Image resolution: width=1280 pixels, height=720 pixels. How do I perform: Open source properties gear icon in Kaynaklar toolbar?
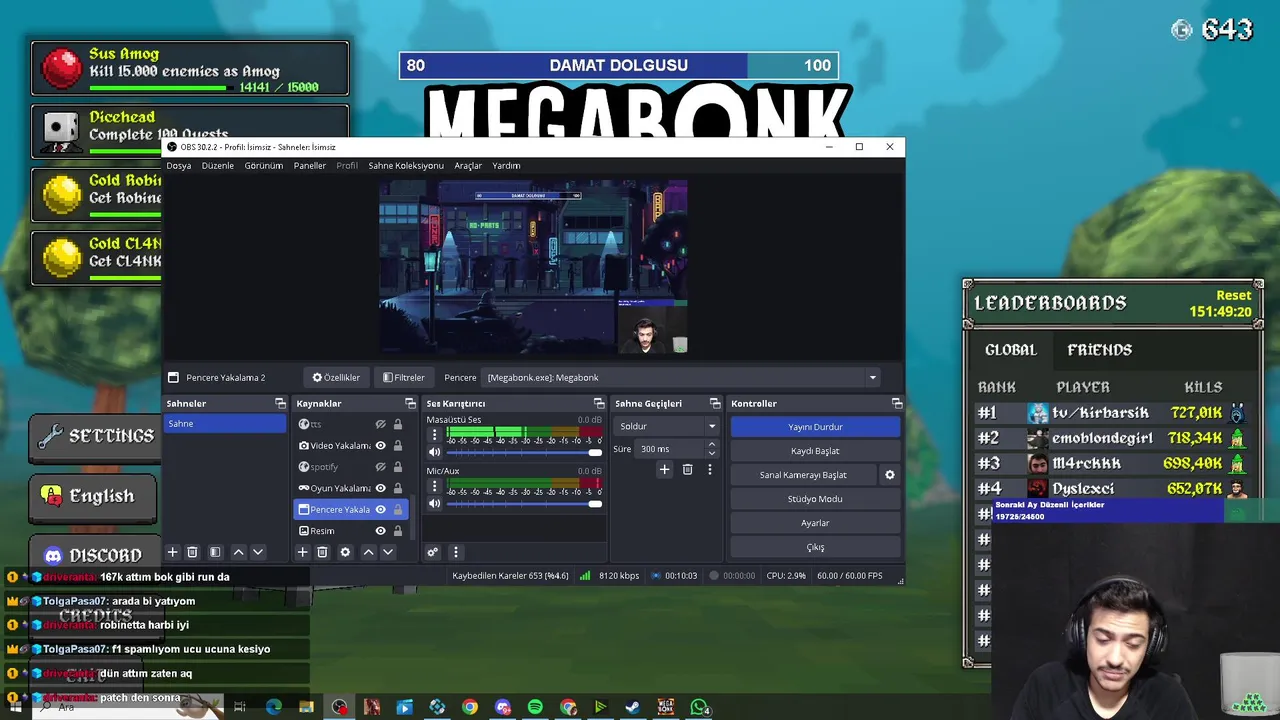345,552
